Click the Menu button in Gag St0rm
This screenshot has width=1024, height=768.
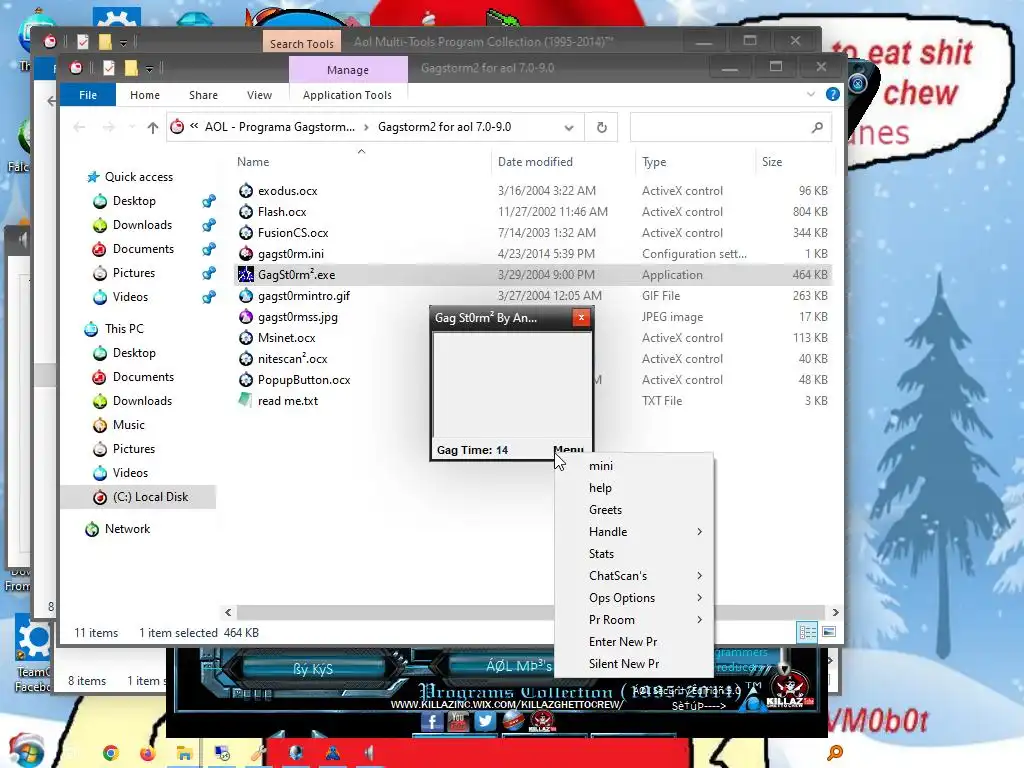568,449
